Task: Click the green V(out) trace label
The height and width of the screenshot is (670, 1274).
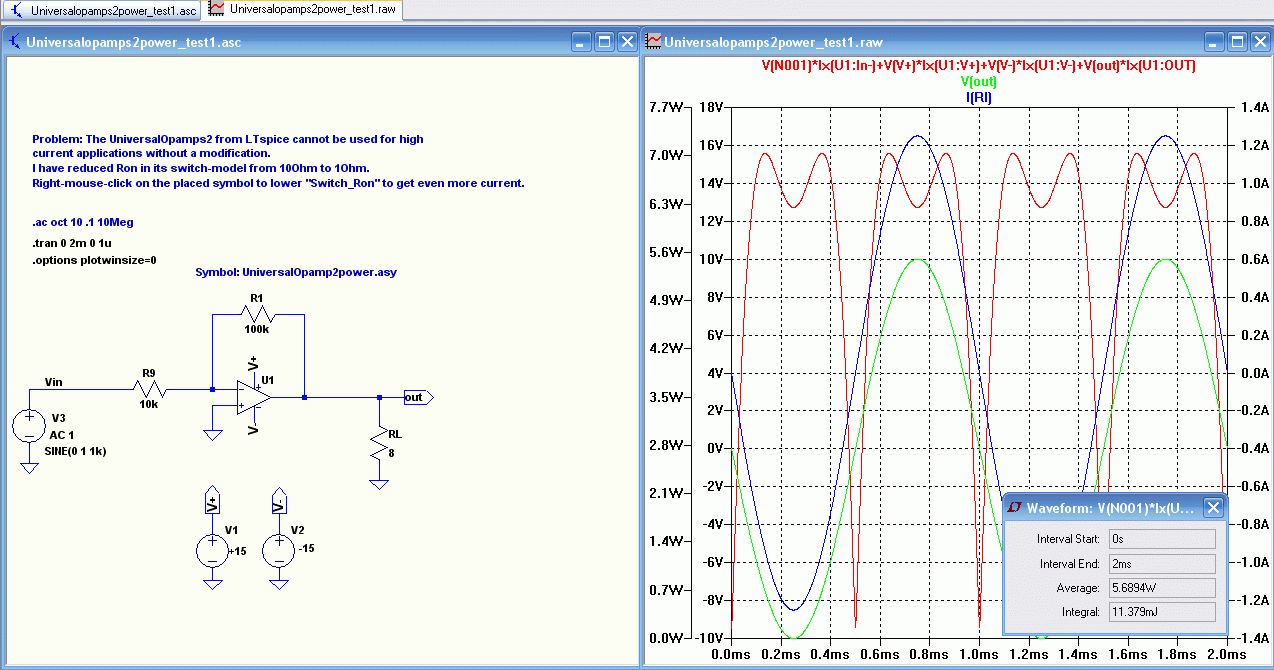Action: (978, 82)
